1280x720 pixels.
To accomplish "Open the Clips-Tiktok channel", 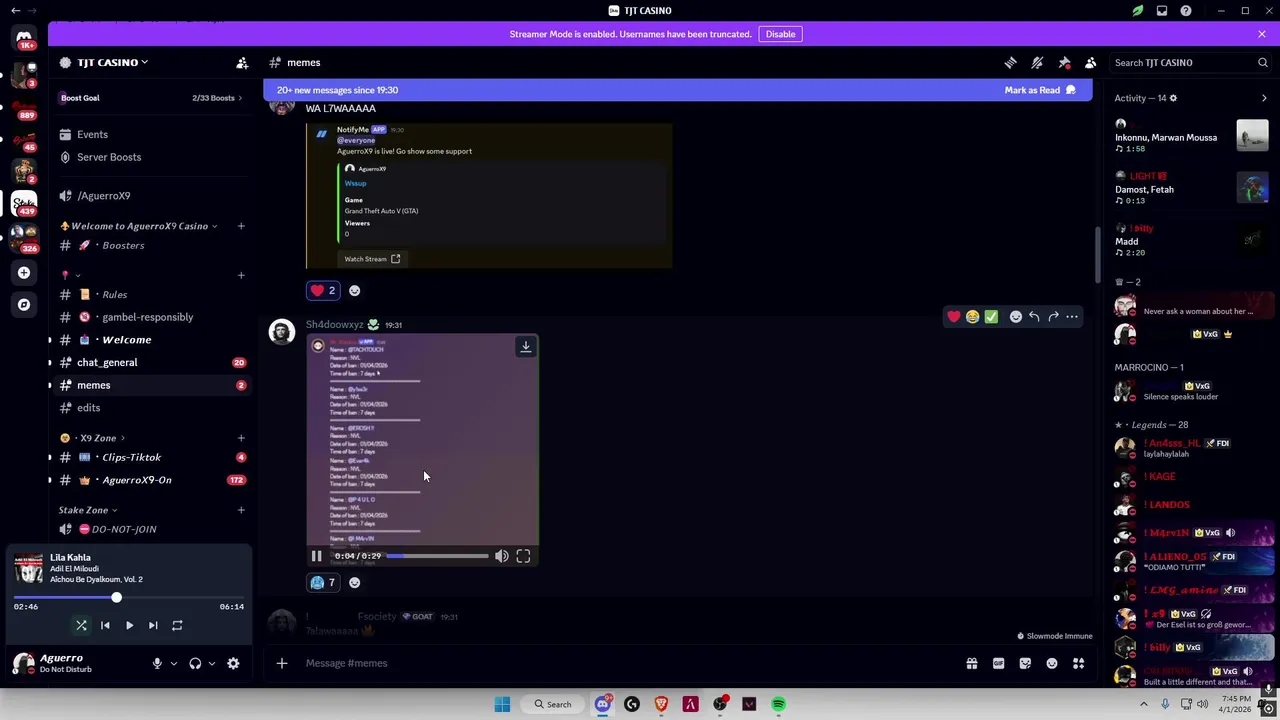I will click(x=150, y=458).
